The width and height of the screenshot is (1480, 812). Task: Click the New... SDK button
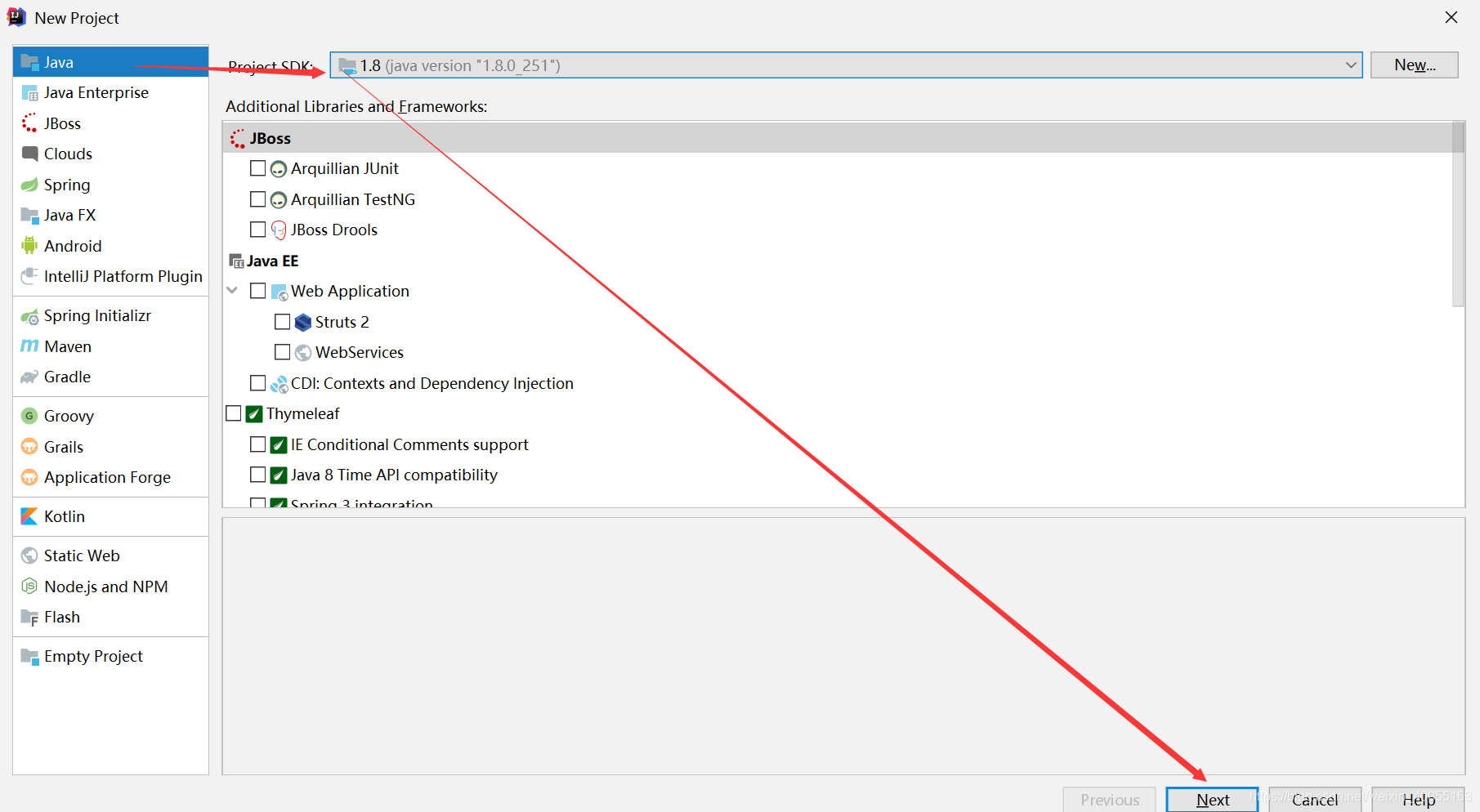(1415, 65)
